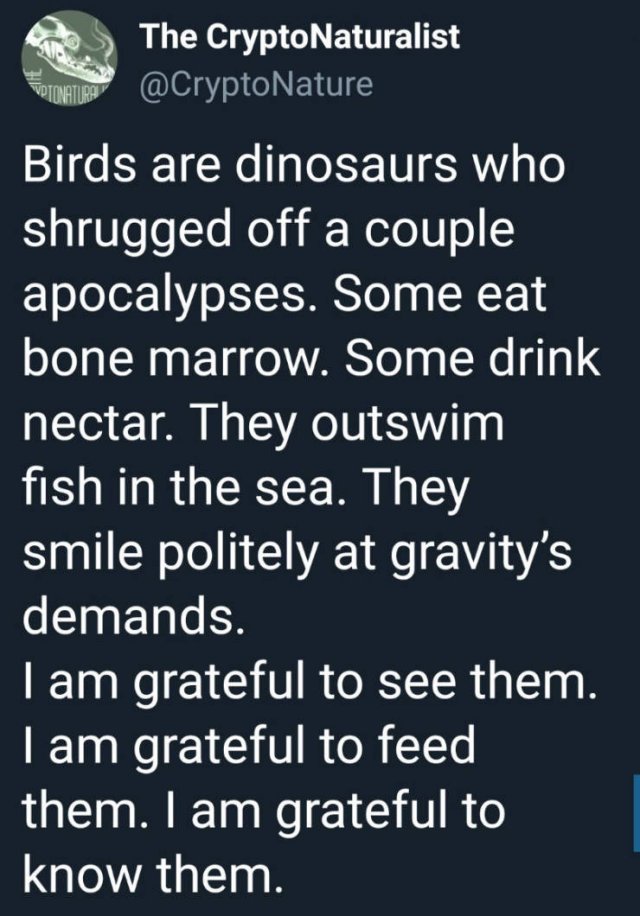The height and width of the screenshot is (916, 640).
Task: Open the @CryptoNature handle link
Action: pos(257,84)
